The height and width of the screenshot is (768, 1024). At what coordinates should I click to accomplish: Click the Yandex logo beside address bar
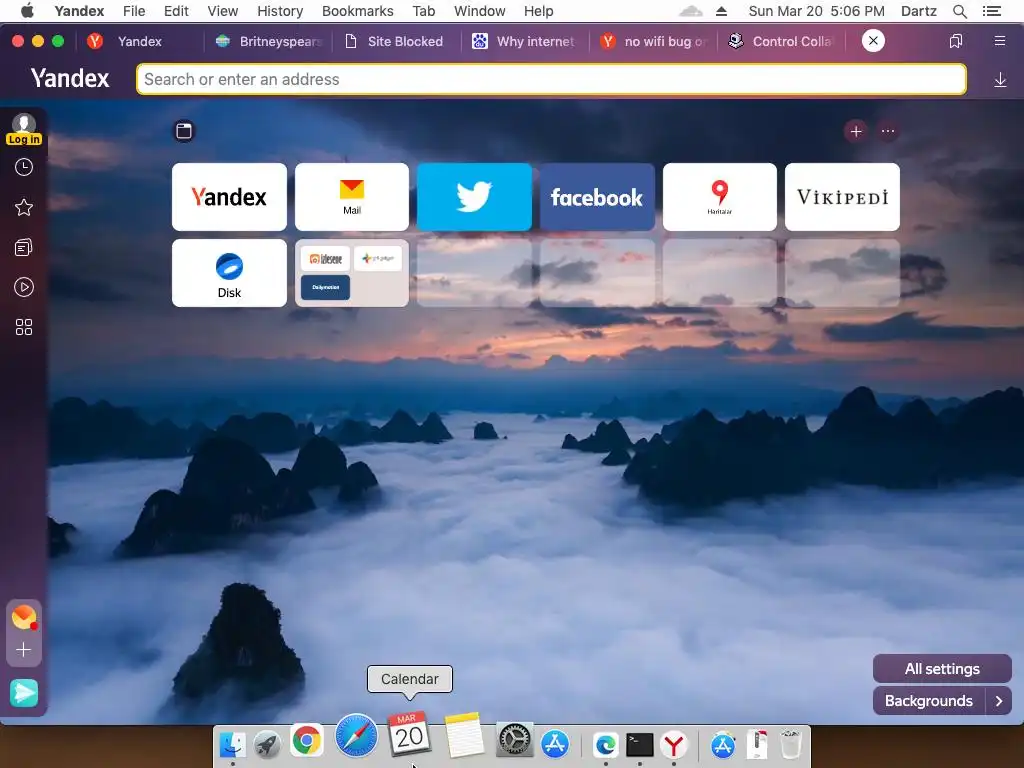click(x=70, y=78)
